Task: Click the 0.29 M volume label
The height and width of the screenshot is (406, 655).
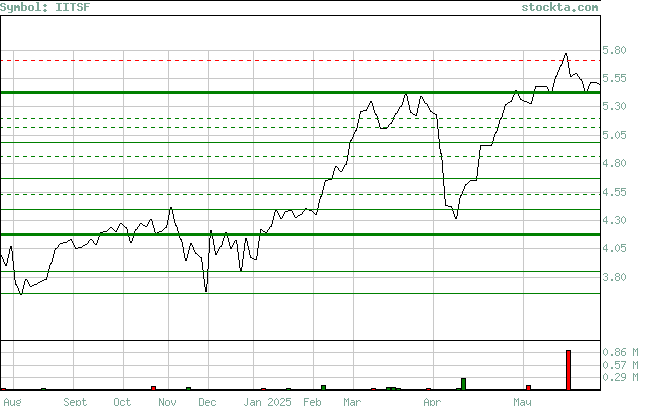Action: (x=620, y=377)
